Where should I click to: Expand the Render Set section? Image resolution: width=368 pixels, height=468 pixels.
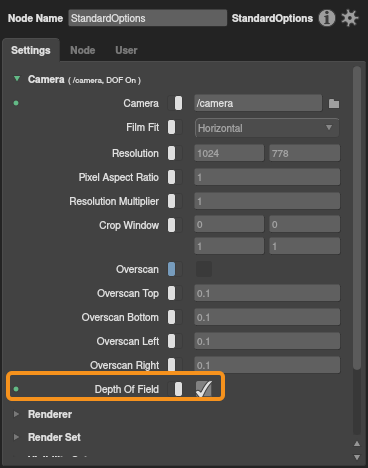tap(16, 437)
